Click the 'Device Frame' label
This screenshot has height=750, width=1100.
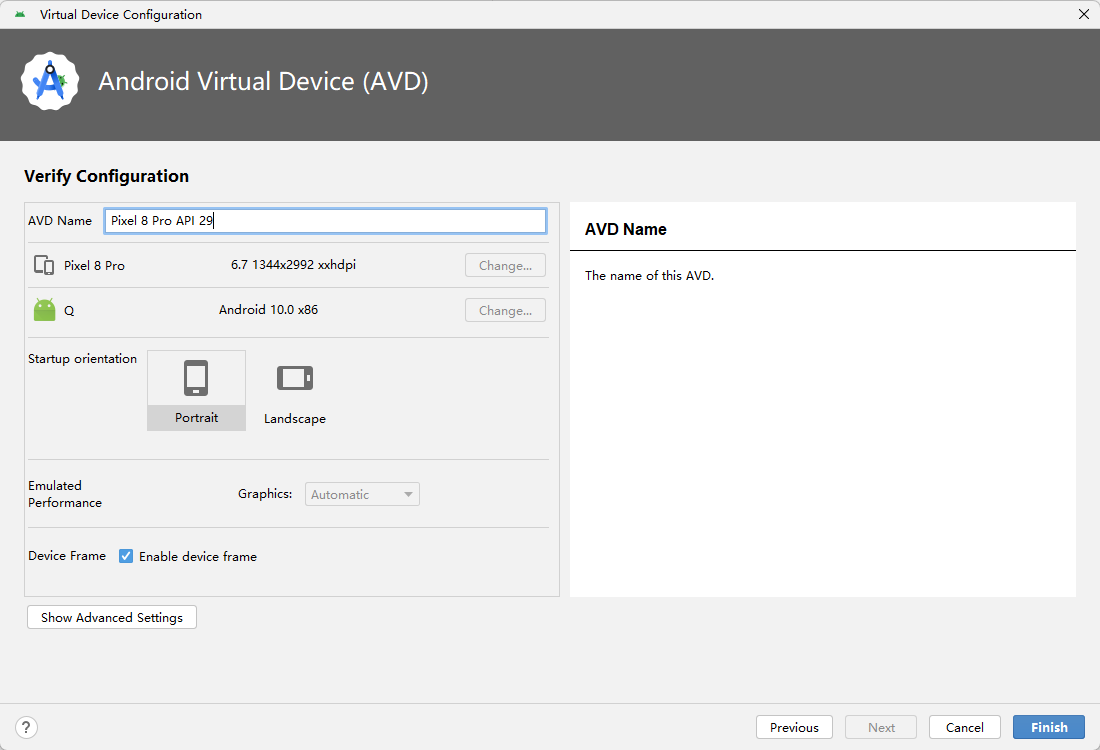pos(67,556)
